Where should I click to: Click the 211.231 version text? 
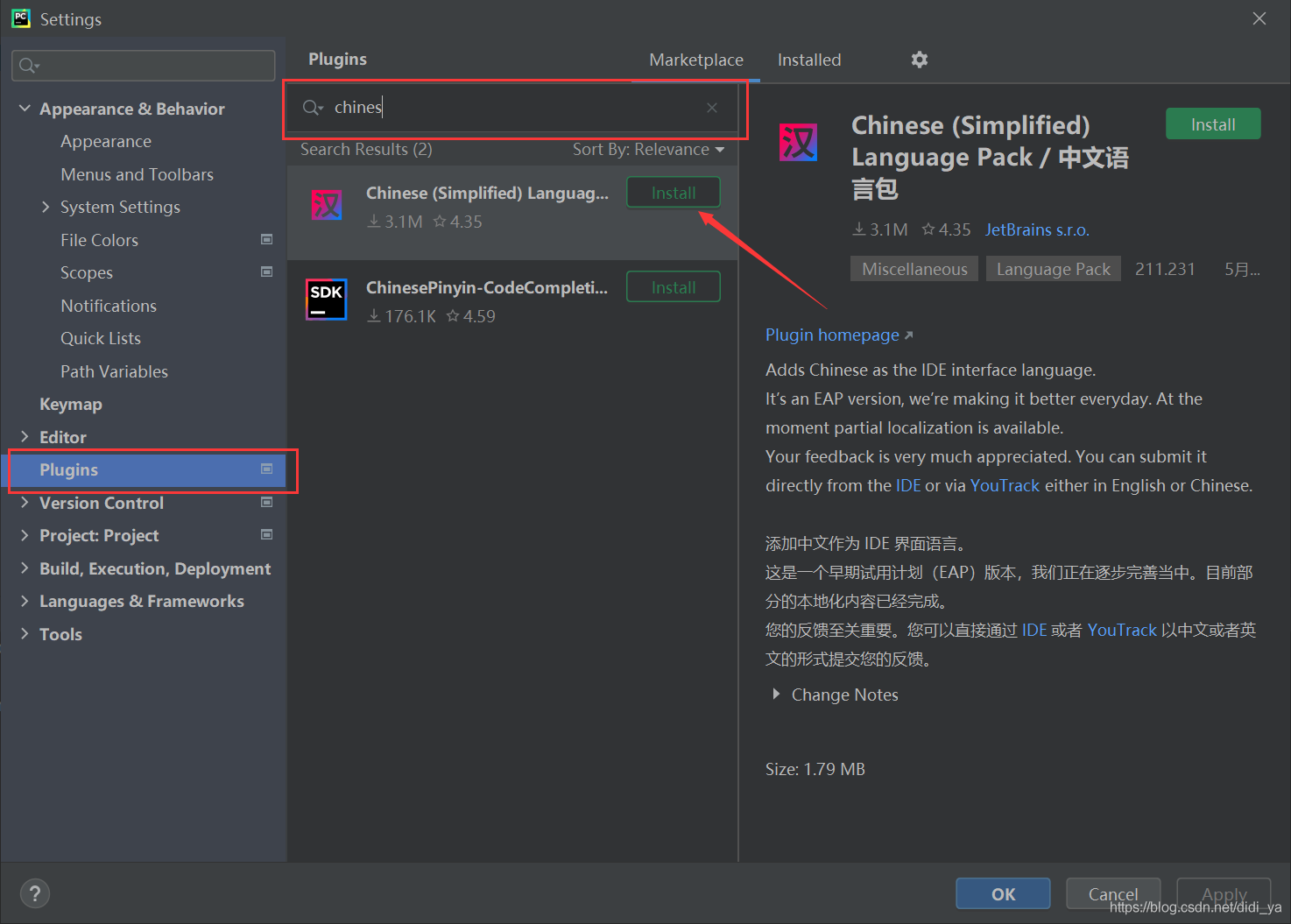pos(1165,269)
